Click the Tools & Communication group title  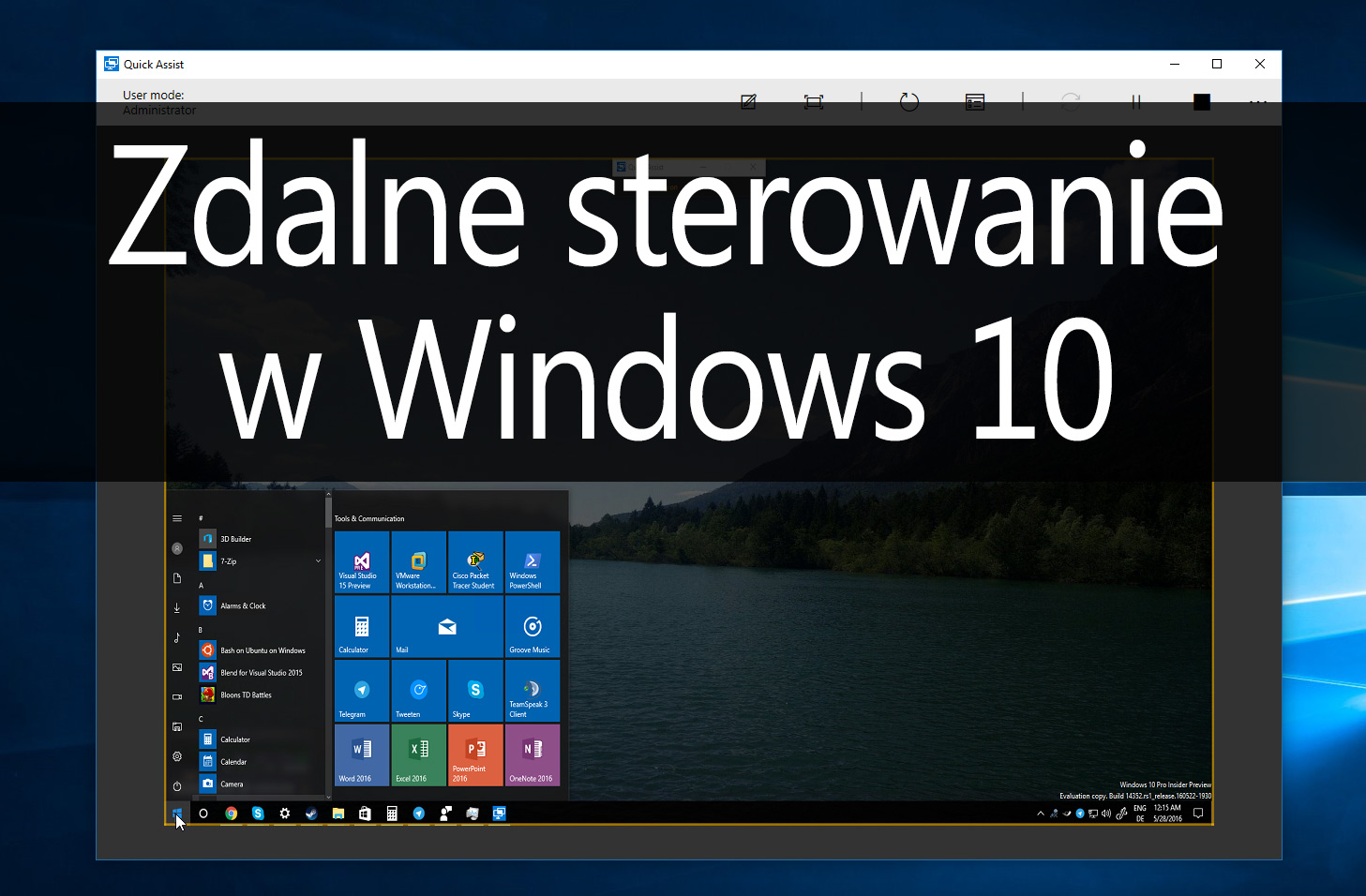tap(369, 518)
